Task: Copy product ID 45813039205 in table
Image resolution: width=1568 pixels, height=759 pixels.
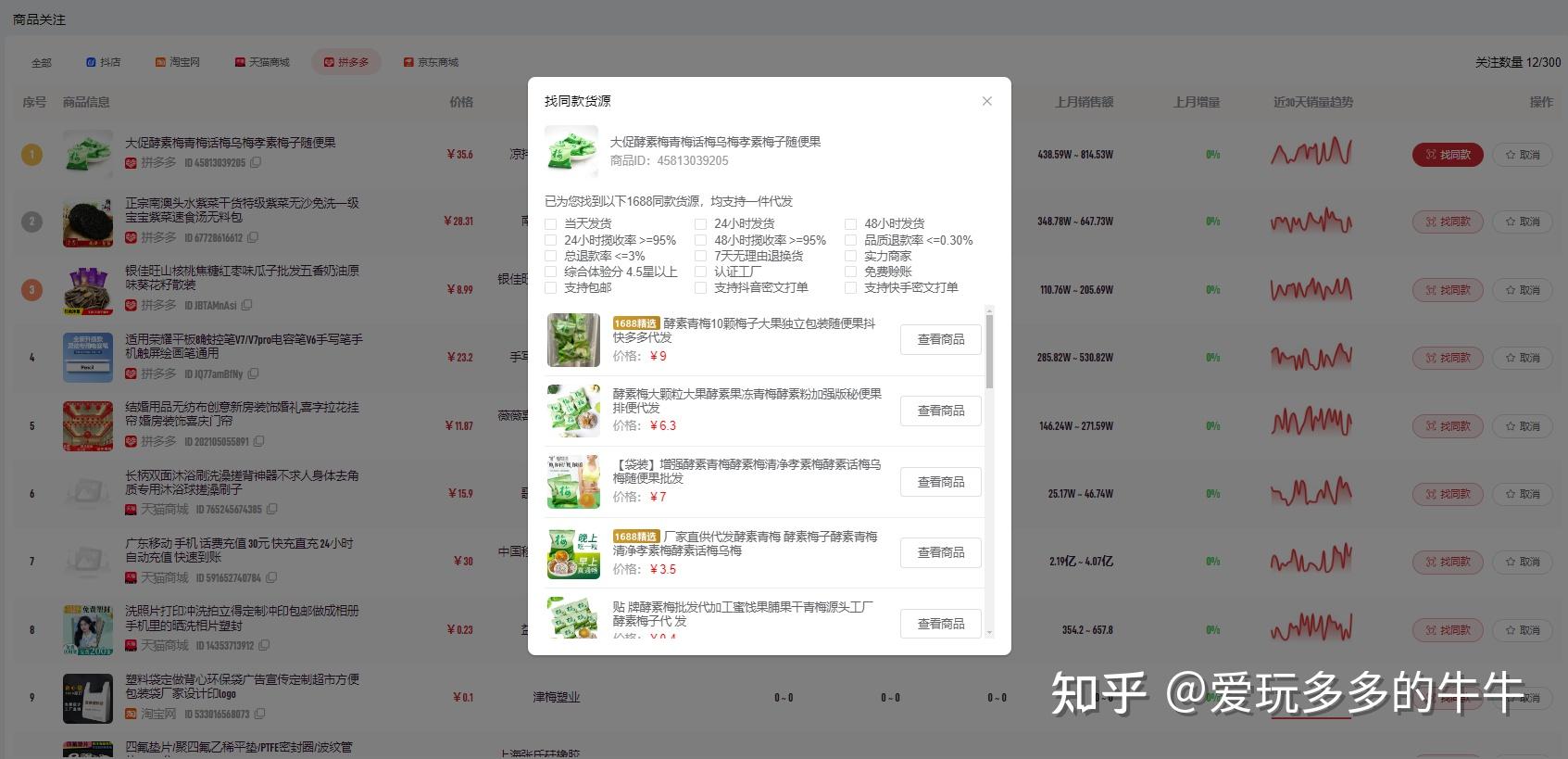Action: (x=256, y=162)
